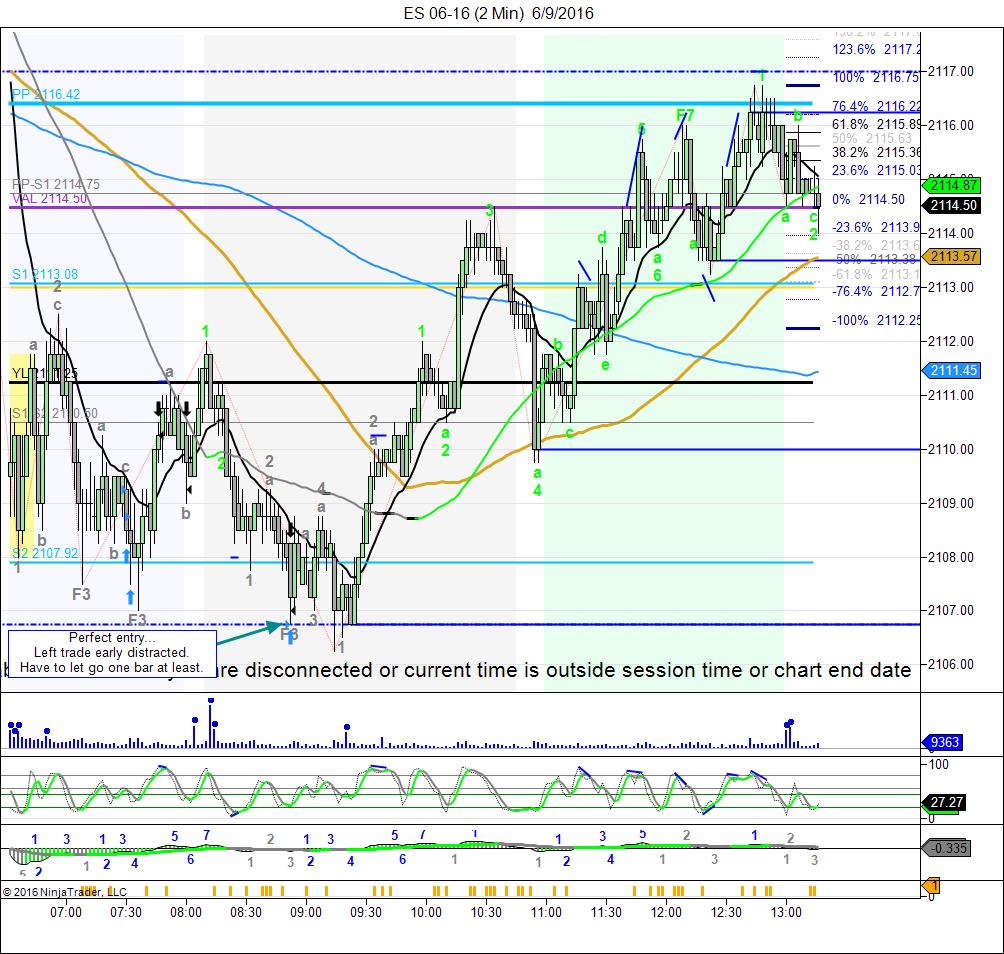Click the 2110.00 price axis label

coord(951,449)
